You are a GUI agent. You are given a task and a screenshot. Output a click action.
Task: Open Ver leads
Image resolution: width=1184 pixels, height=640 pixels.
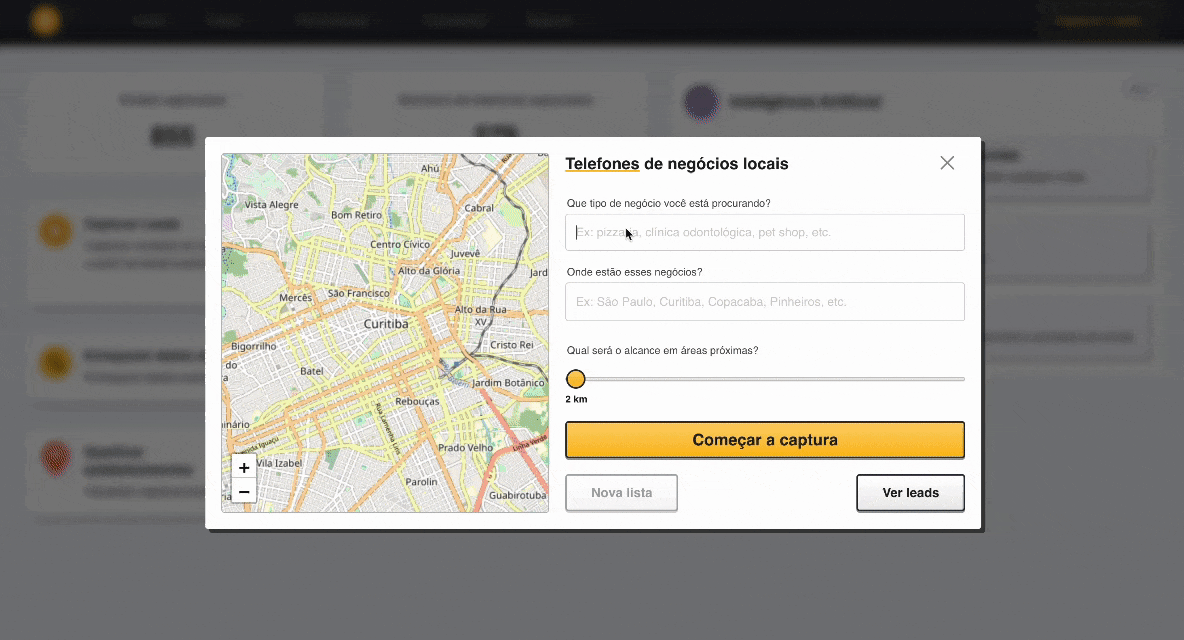tap(910, 493)
